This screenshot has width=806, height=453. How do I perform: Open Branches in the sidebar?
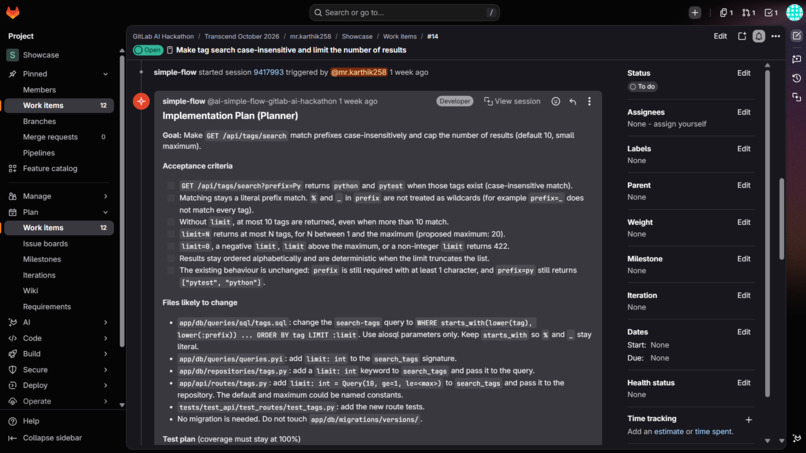(x=39, y=121)
